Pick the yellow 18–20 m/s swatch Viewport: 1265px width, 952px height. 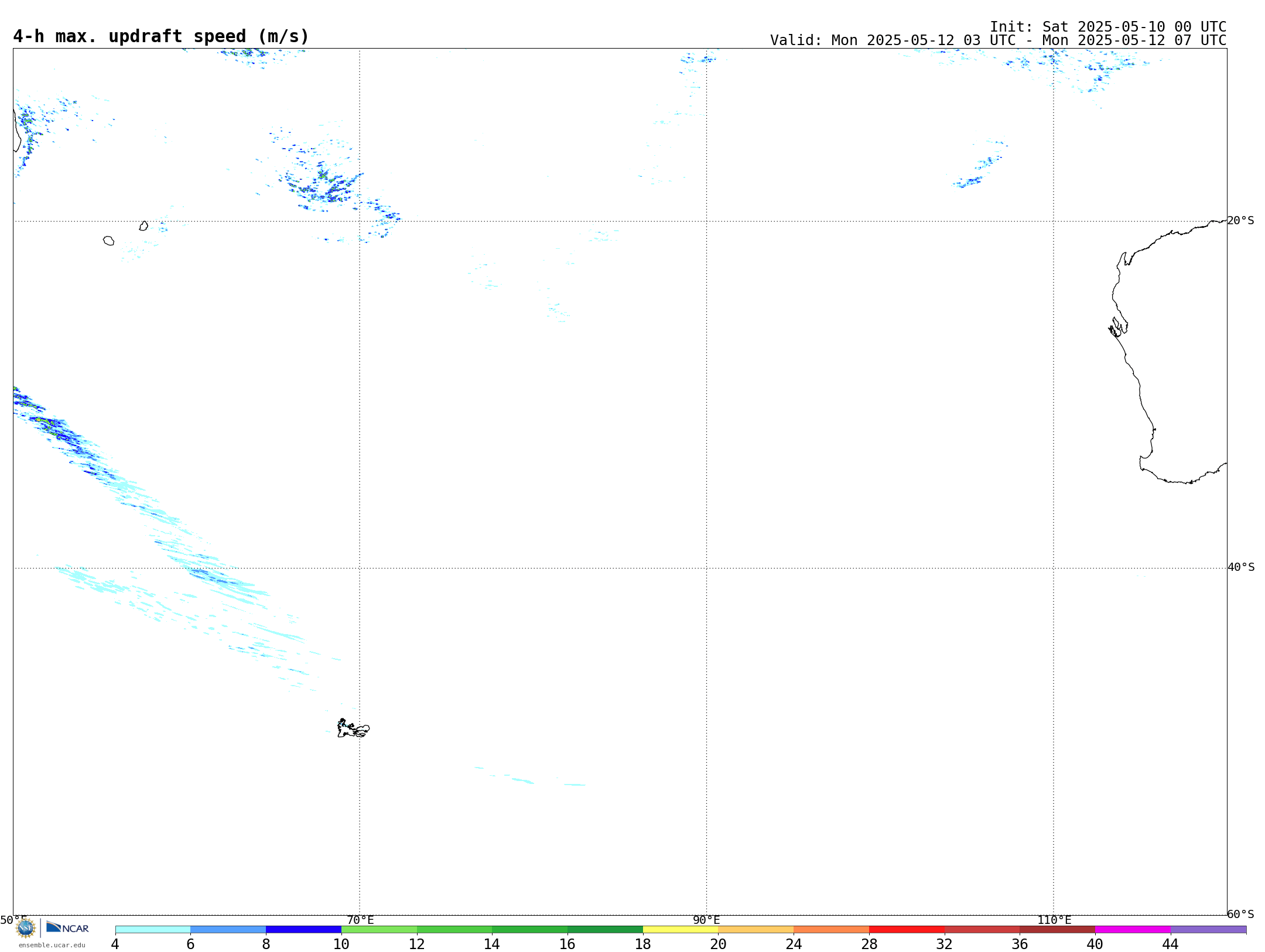[x=681, y=929]
